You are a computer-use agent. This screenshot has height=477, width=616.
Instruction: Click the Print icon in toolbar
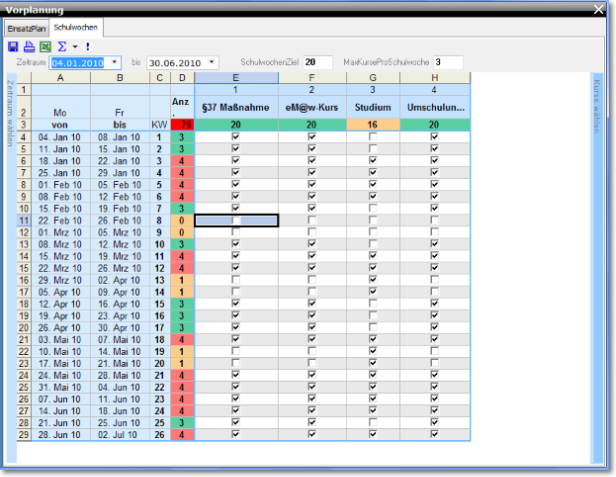(x=29, y=46)
